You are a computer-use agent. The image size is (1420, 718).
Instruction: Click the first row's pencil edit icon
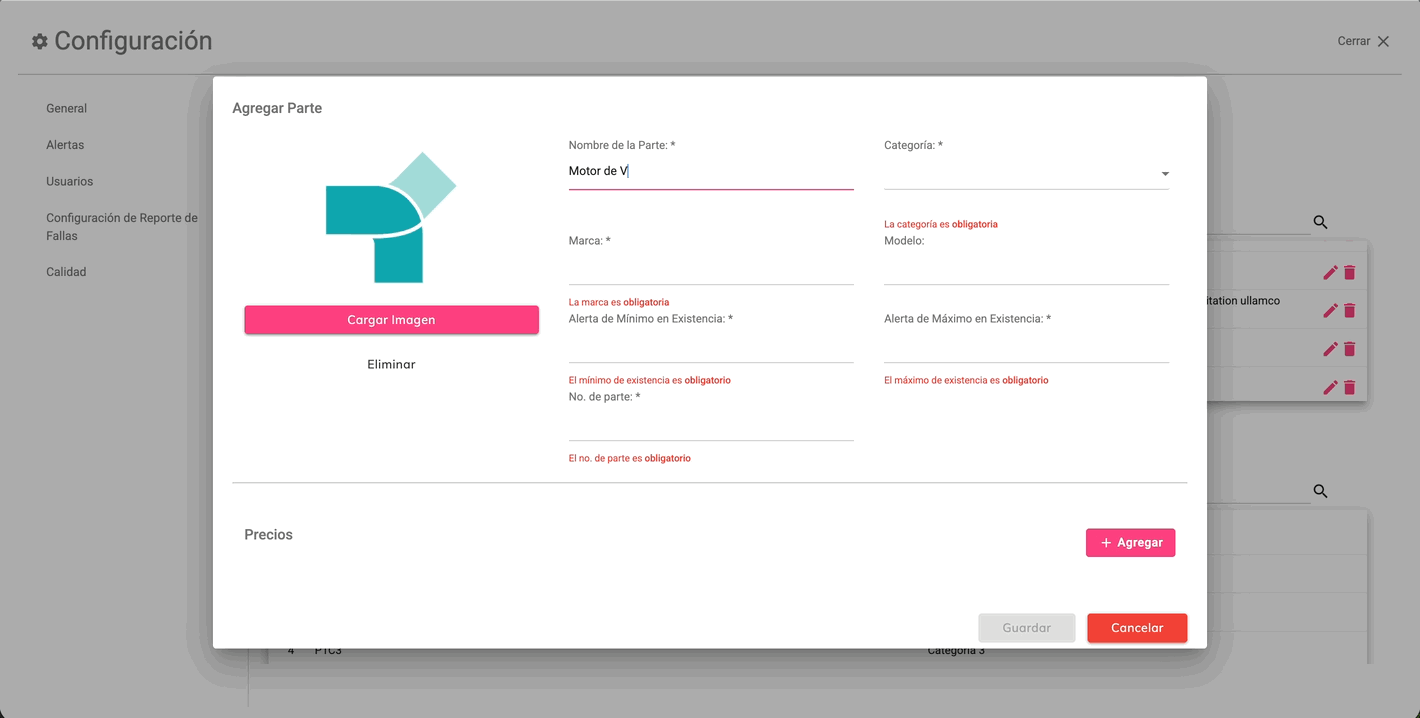click(1330, 272)
